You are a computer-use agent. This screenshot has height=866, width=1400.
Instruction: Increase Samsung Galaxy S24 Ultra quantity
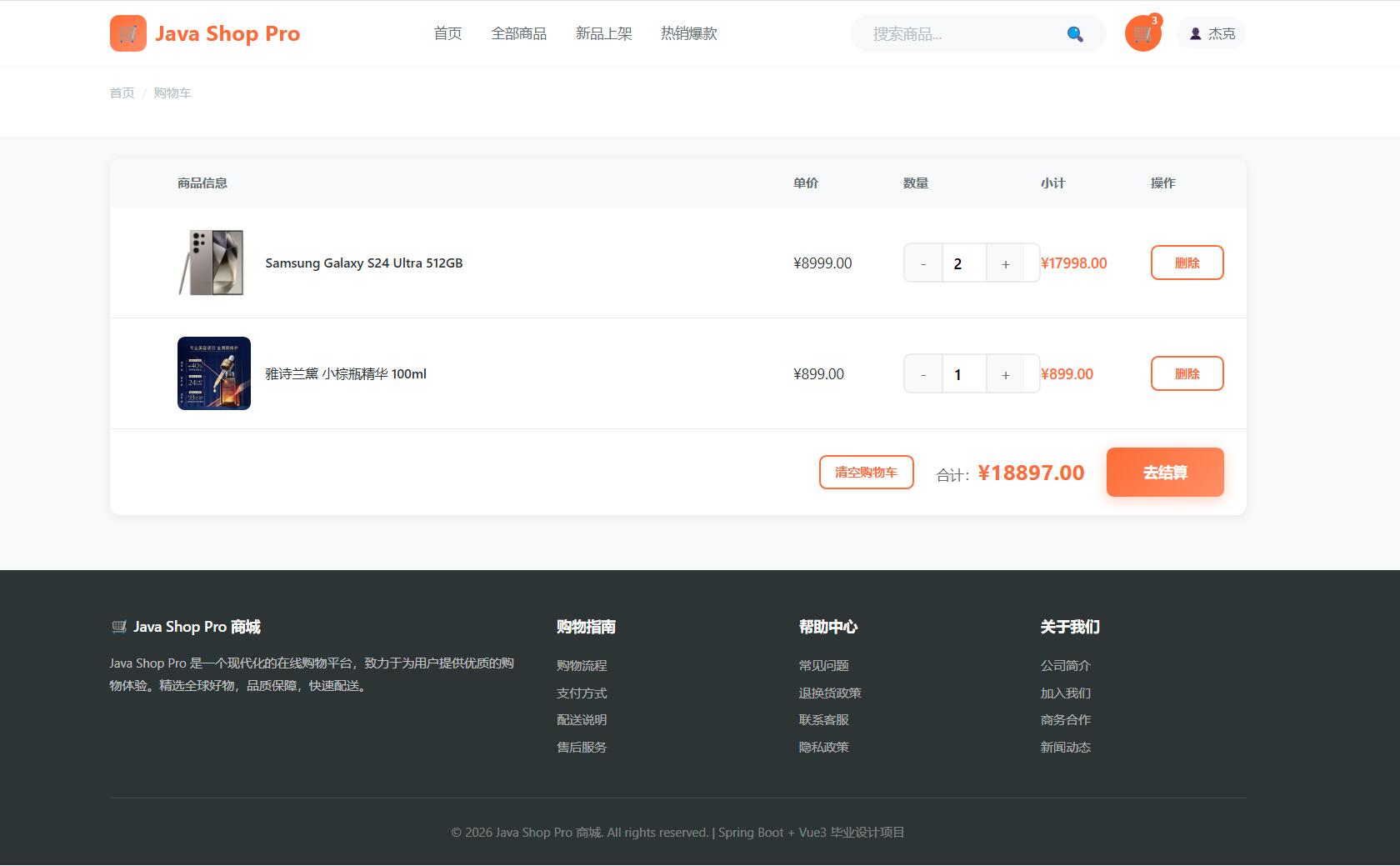pyautogui.click(x=1006, y=263)
